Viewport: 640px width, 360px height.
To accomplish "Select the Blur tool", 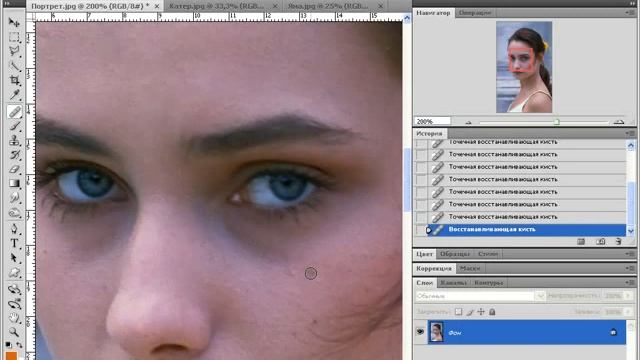I will 14,198.
